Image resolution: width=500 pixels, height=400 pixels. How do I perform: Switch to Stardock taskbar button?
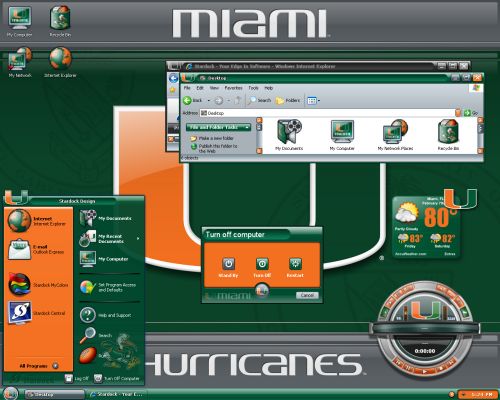[x=117, y=394]
